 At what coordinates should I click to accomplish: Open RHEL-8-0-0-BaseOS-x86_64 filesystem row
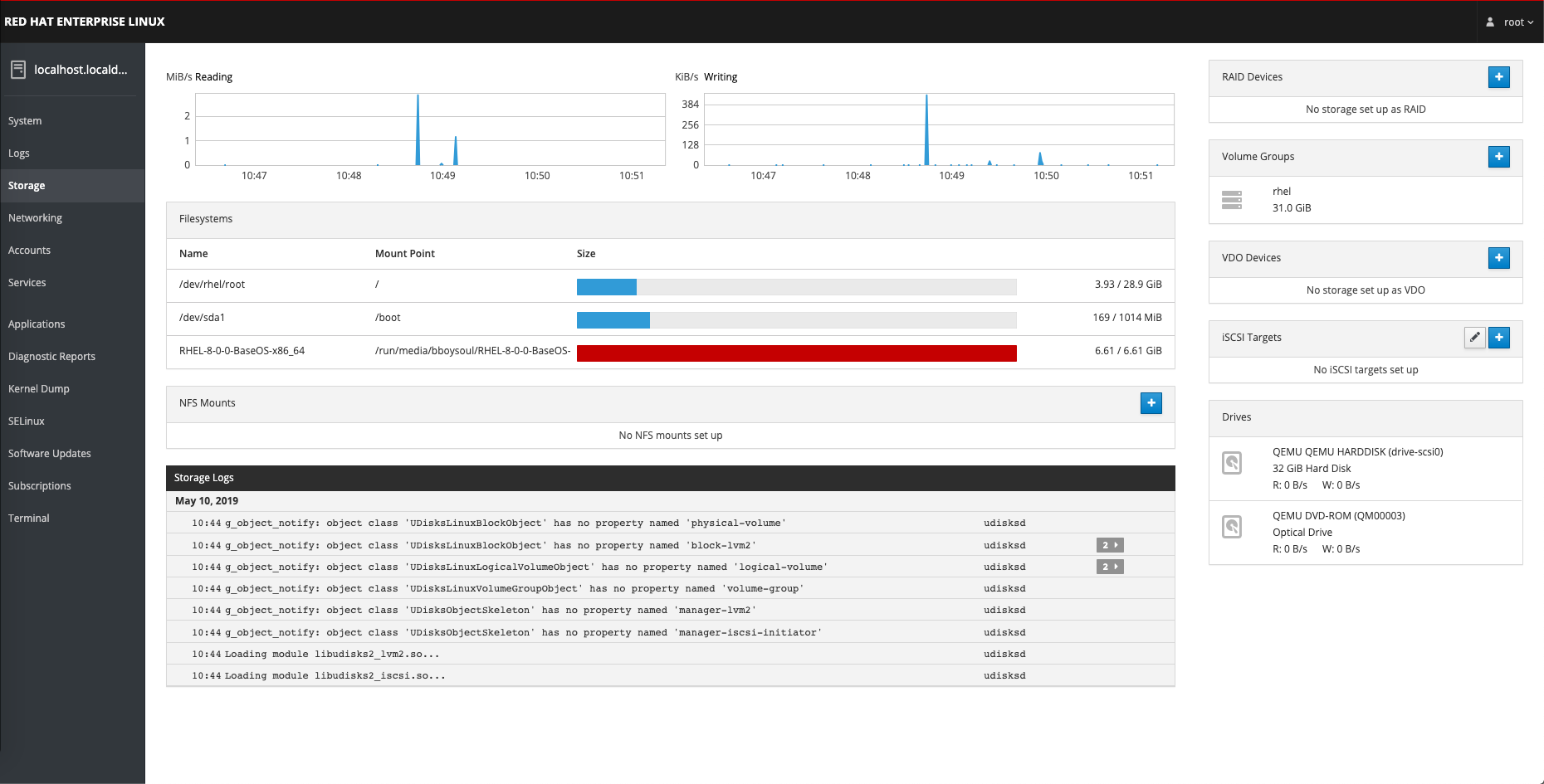(x=670, y=352)
